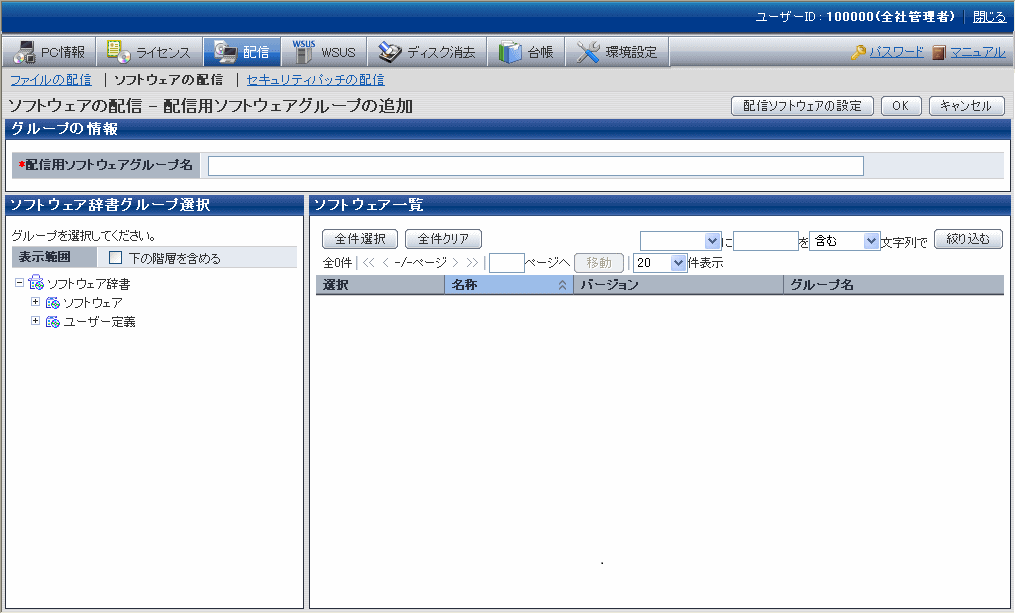Click 閉じる link at top right
The height and width of the screenshot is (613, 1015).
pyautogui.click(x=990, y=17)
